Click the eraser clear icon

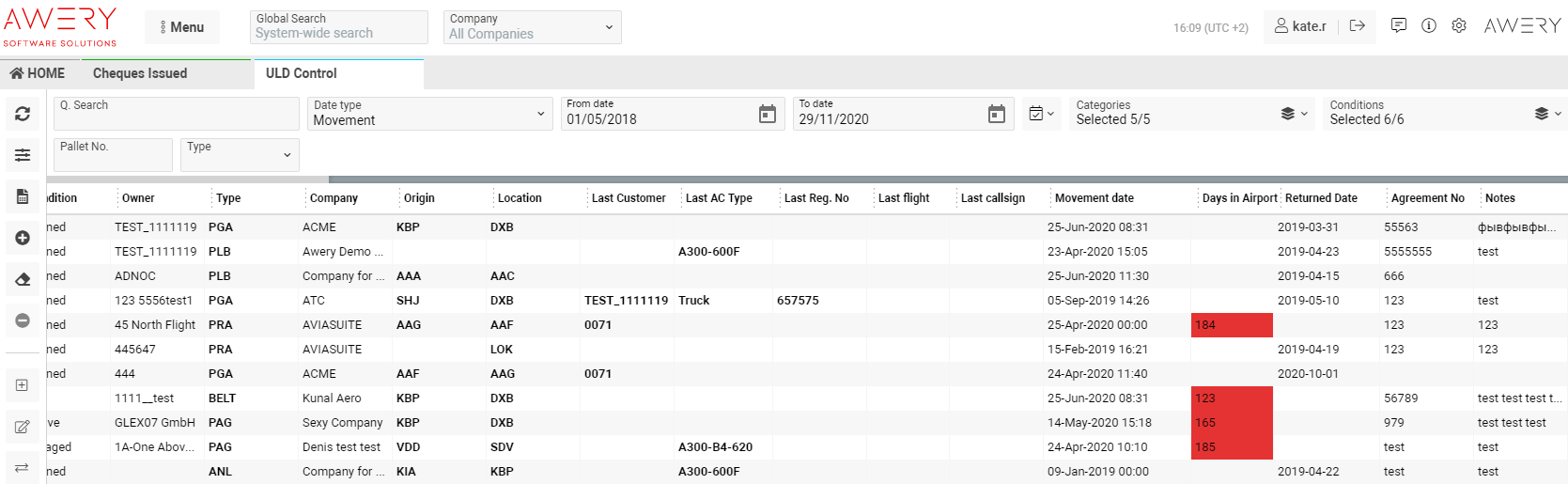click(x=23, y=279)
